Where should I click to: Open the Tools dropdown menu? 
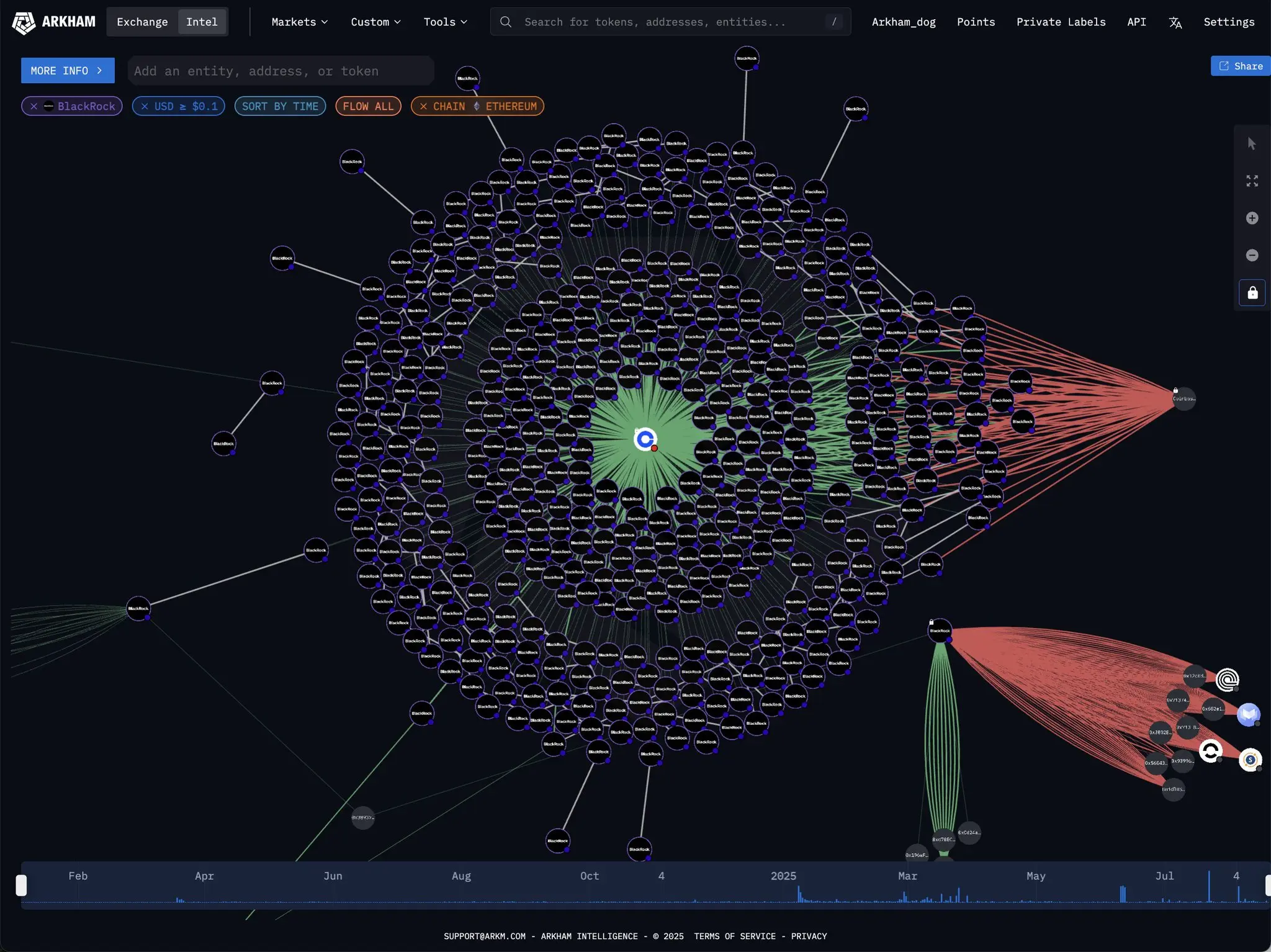(x=445, y=22)
